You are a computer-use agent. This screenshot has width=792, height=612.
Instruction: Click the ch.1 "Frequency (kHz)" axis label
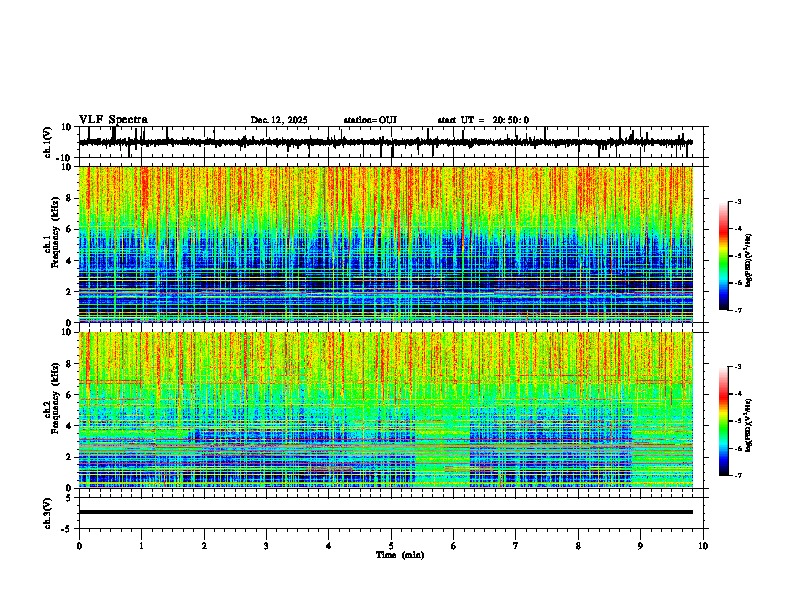(x=55, y=233)
